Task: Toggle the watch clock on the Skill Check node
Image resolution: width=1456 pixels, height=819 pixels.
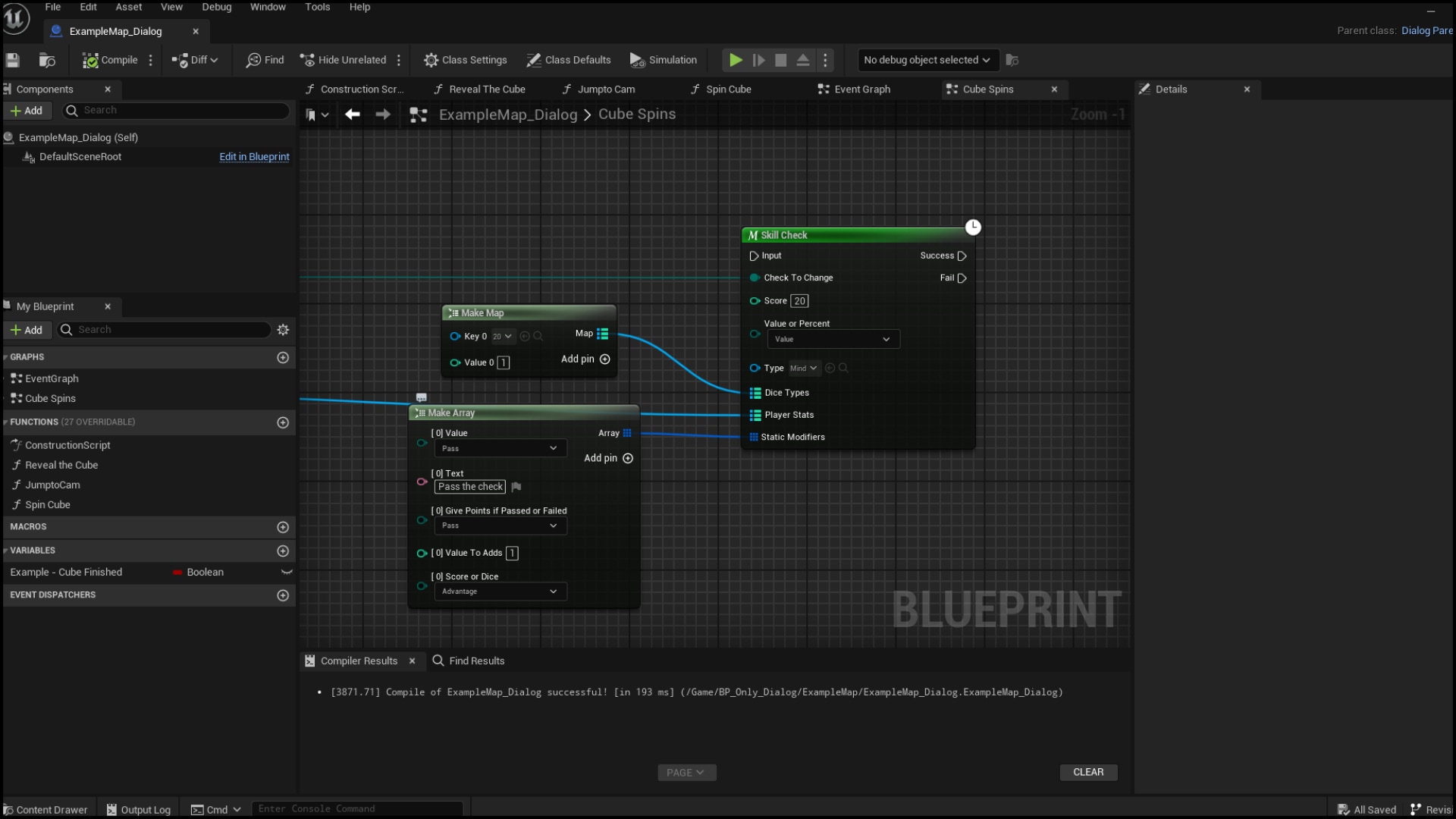Action: point(974,227)
